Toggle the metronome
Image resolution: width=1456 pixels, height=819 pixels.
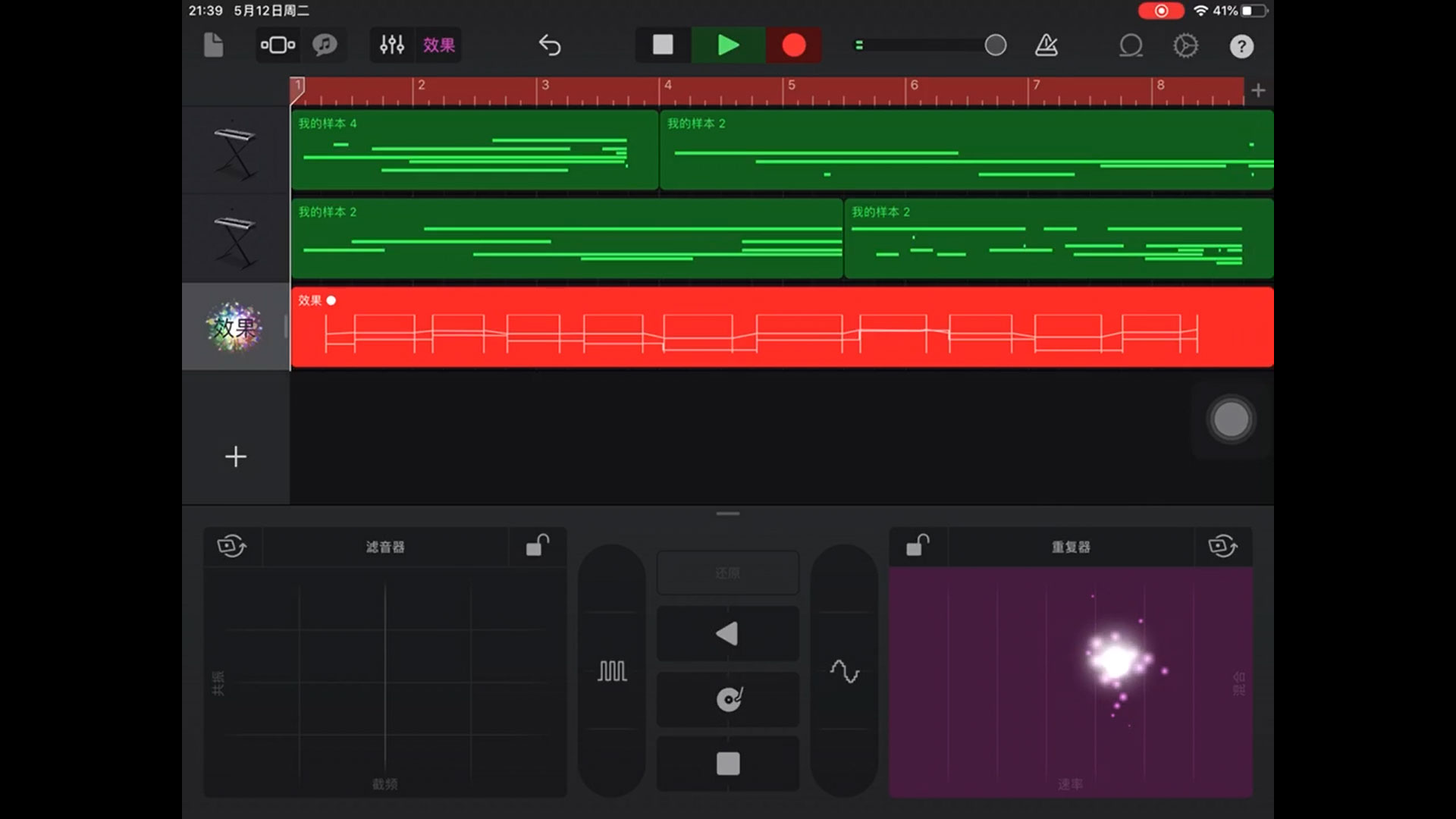pyautogui.click(x=1046, y=45)
